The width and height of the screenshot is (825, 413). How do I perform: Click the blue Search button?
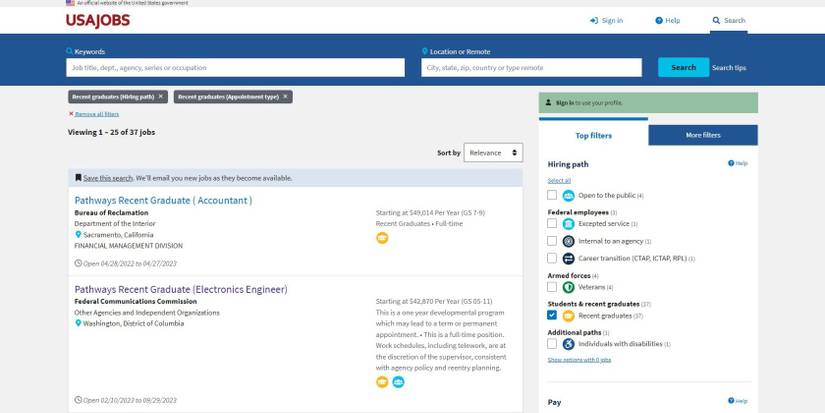pyautogui.click(x=683, y=67)
